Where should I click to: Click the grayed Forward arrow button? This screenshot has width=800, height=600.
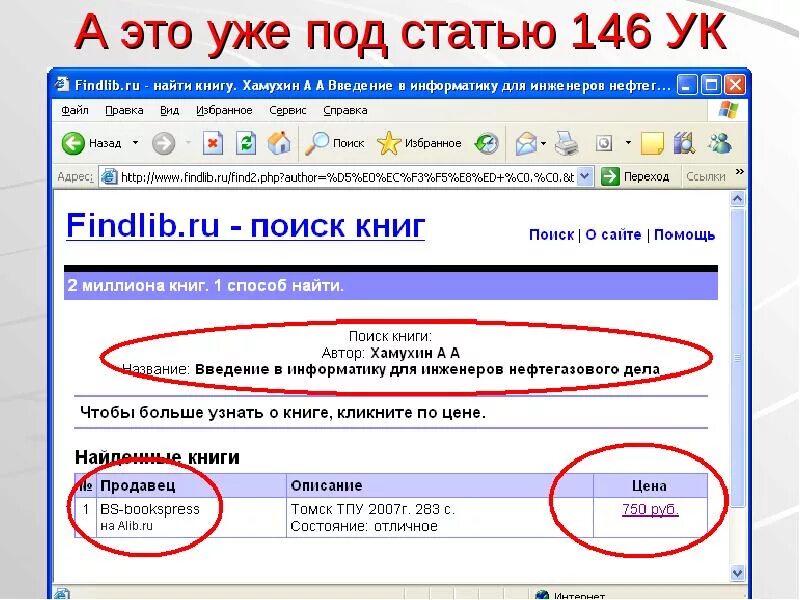pyautogui.click(x=163, y=143)
